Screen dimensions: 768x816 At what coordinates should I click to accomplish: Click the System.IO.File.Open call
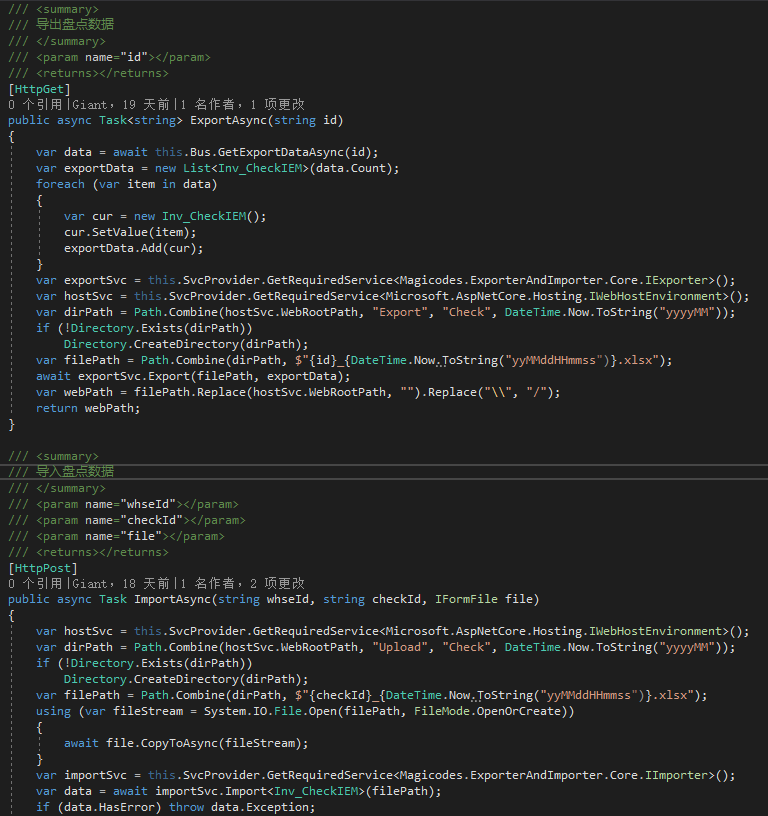pos(270,711)
